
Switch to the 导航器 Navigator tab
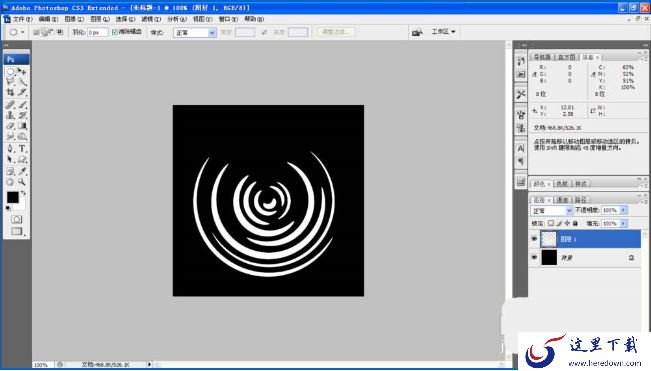(x=542, y=57)
